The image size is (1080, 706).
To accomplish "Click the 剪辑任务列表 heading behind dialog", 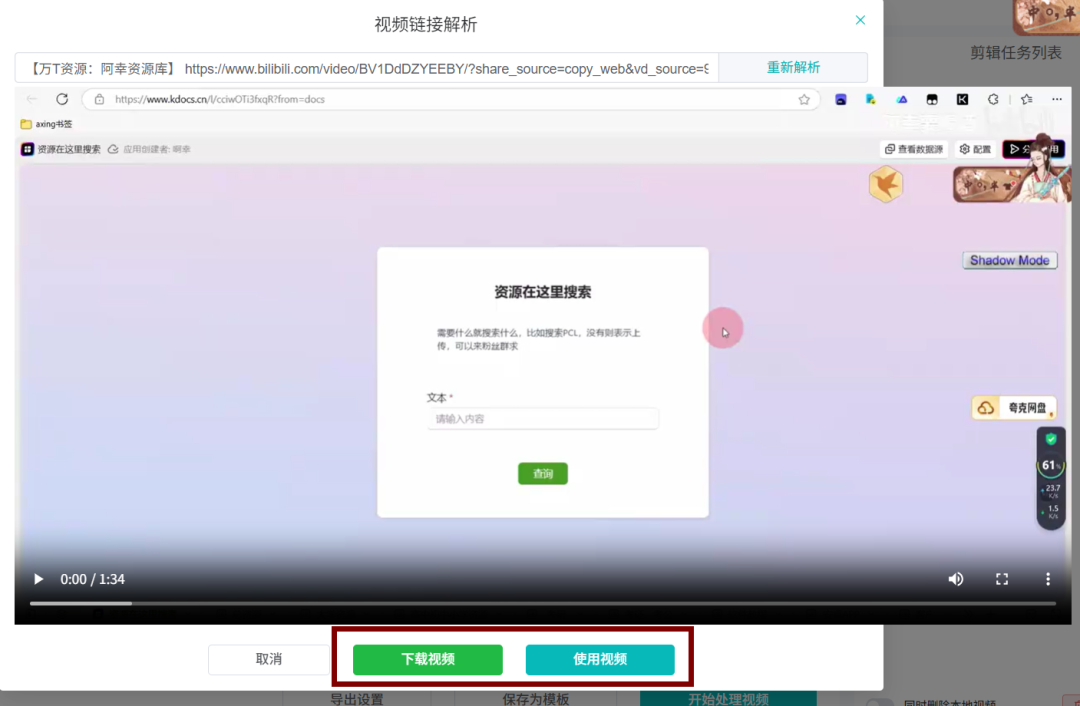I will pyautogui.click(x=1015, y=53).
